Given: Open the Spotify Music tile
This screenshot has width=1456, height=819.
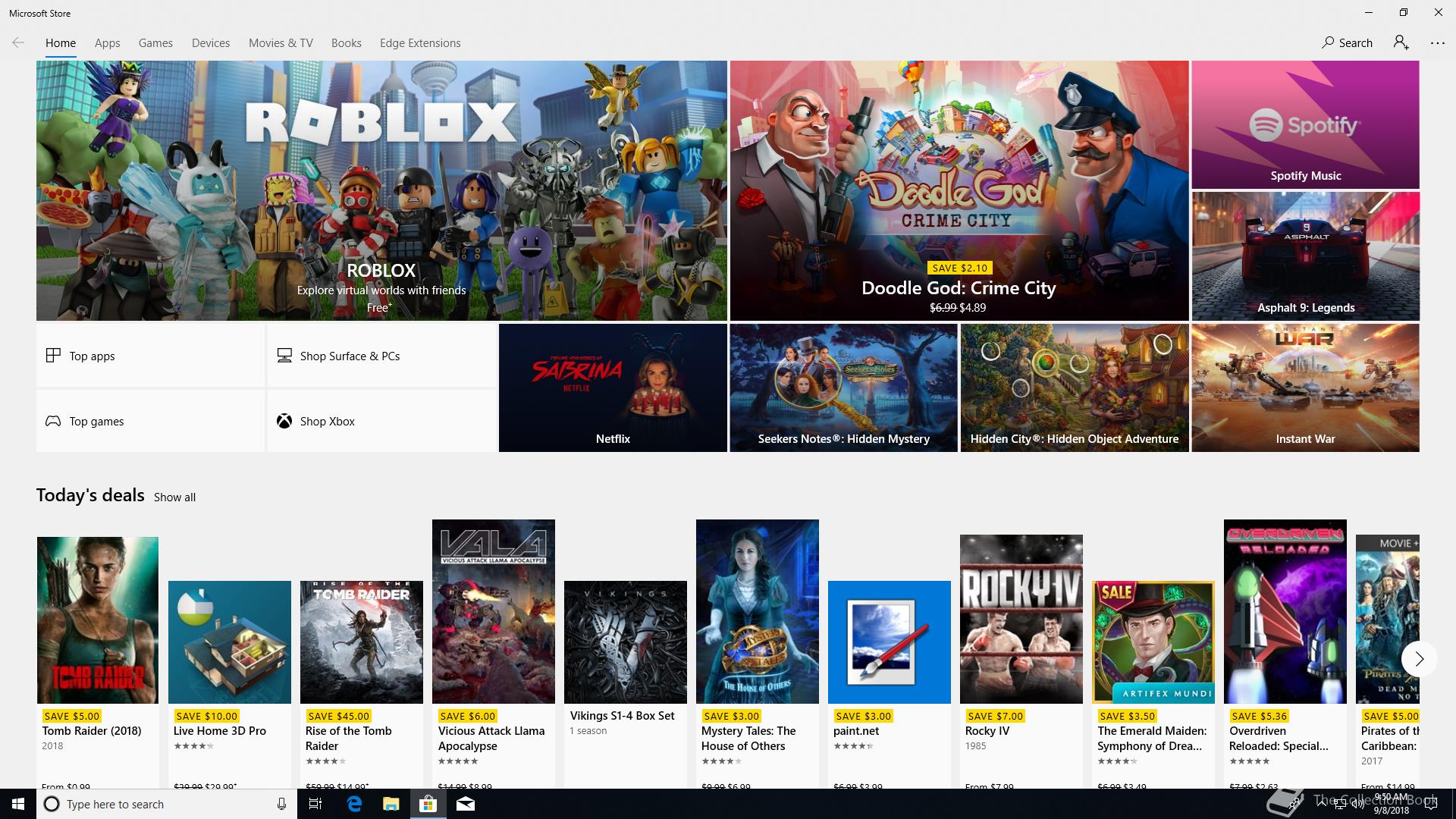Looking at the screenshot, I should click(x=1305, y=124).
